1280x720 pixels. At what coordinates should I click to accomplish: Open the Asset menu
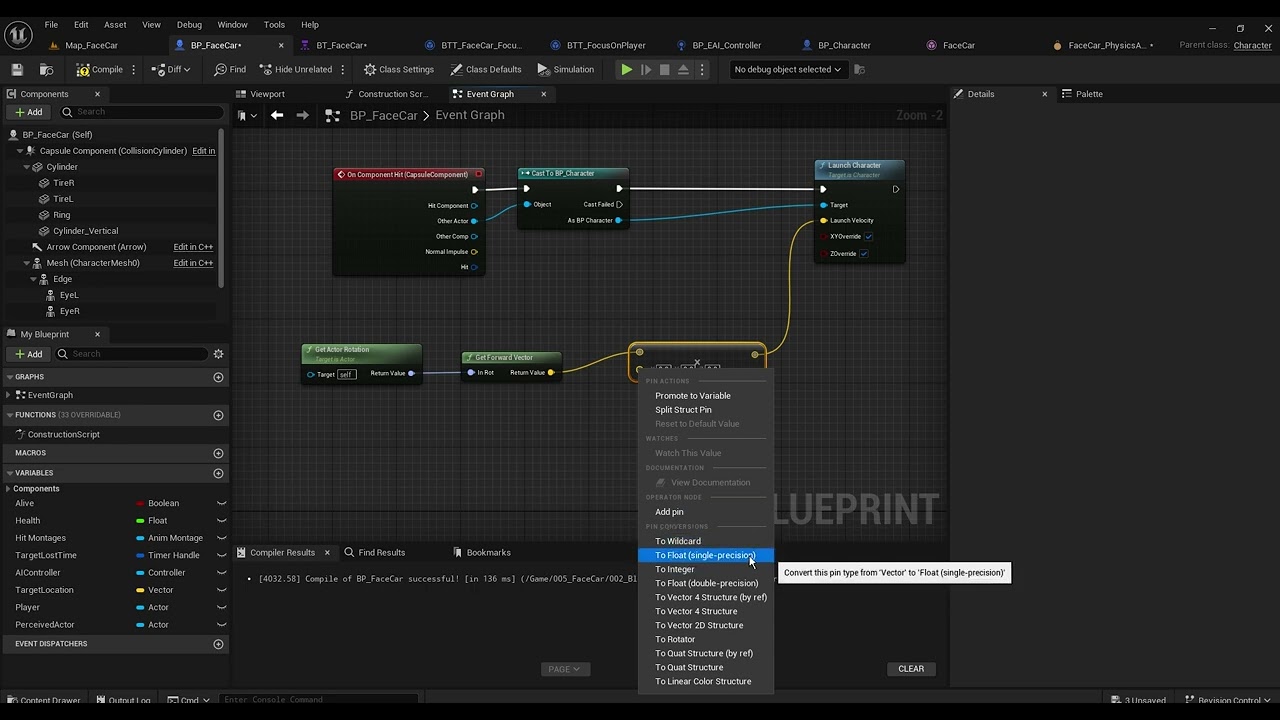(115, 25)
